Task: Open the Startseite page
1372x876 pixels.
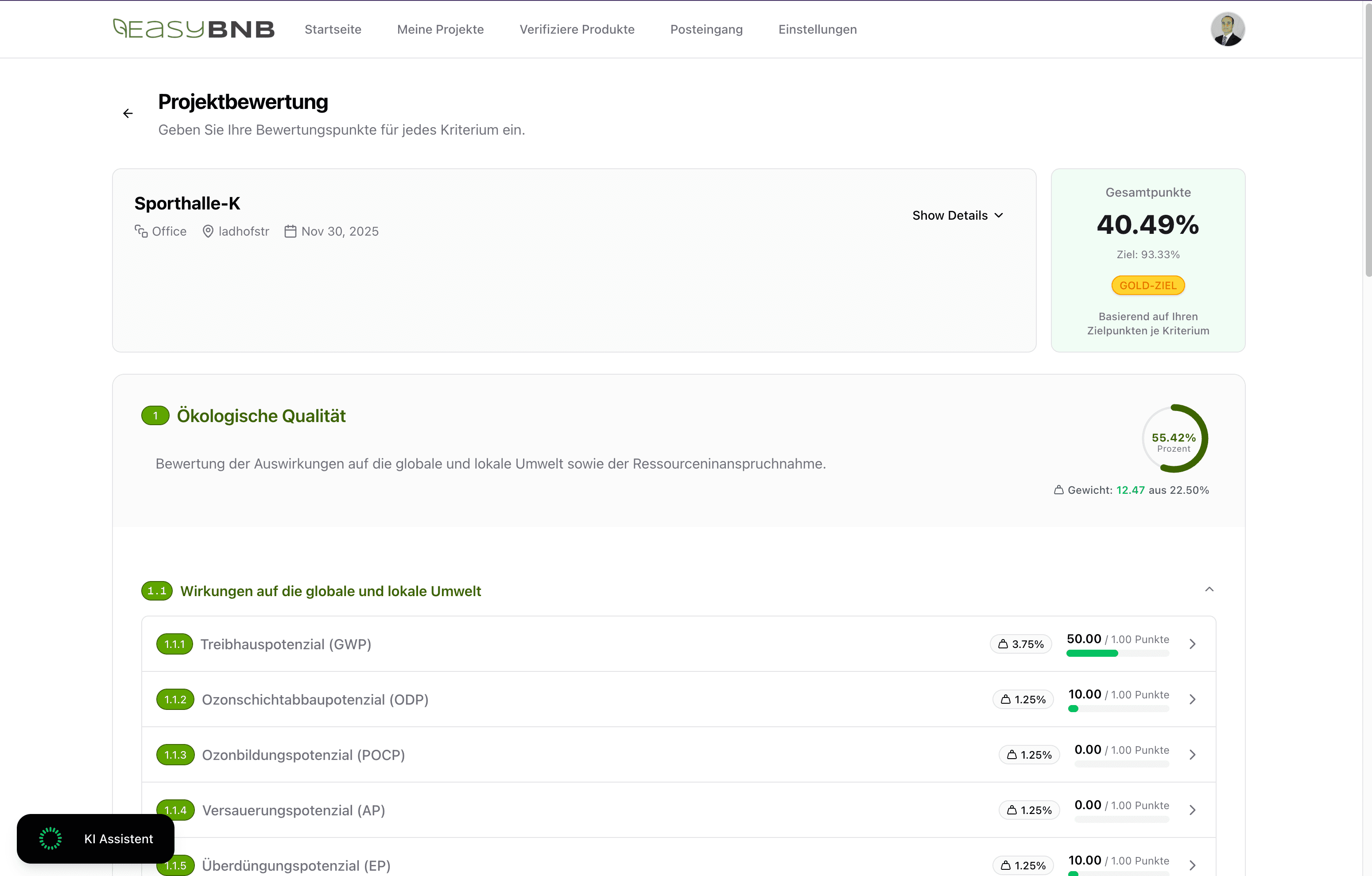Action: pos(333,29)
